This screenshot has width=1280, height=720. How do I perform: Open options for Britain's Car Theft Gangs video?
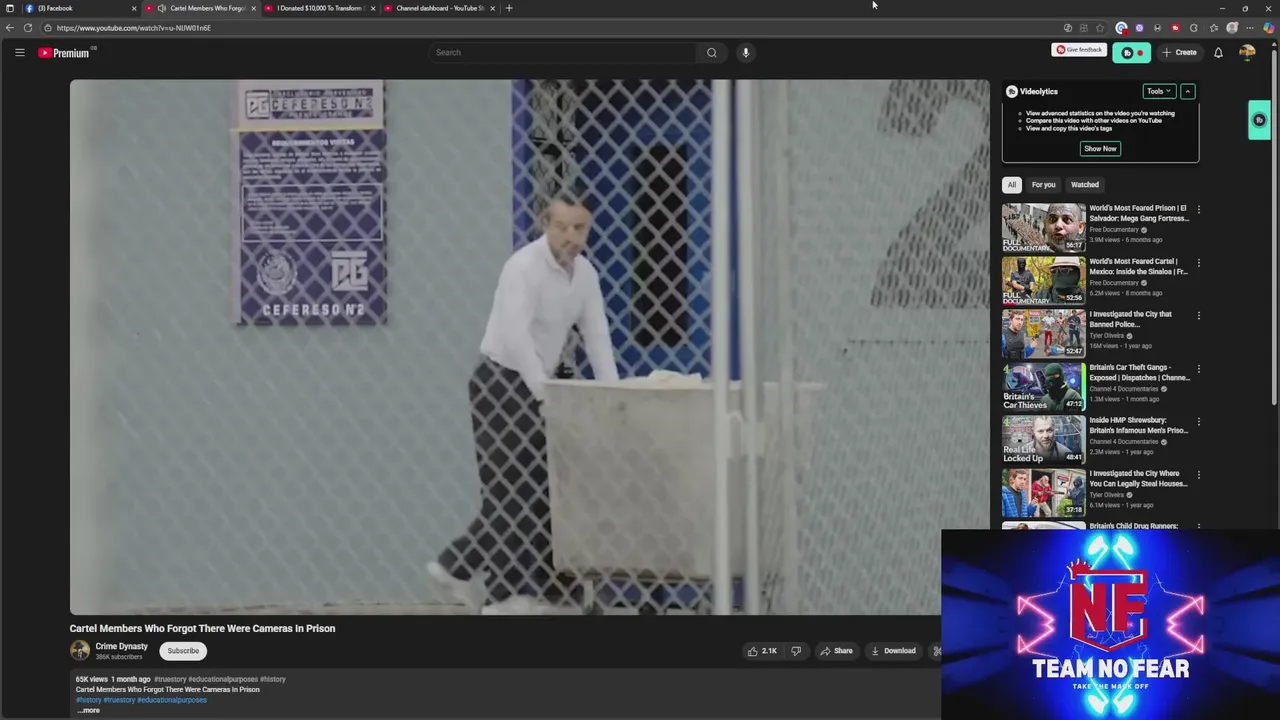(1198, 369)
